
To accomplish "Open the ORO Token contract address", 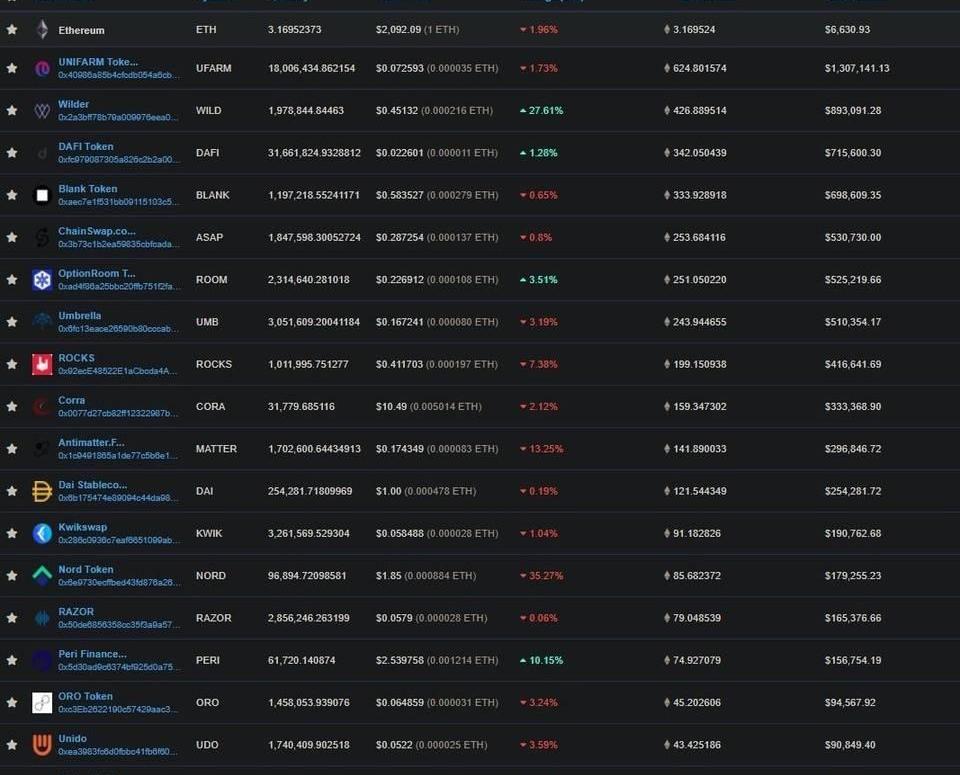I will click(x=118, y=709).
